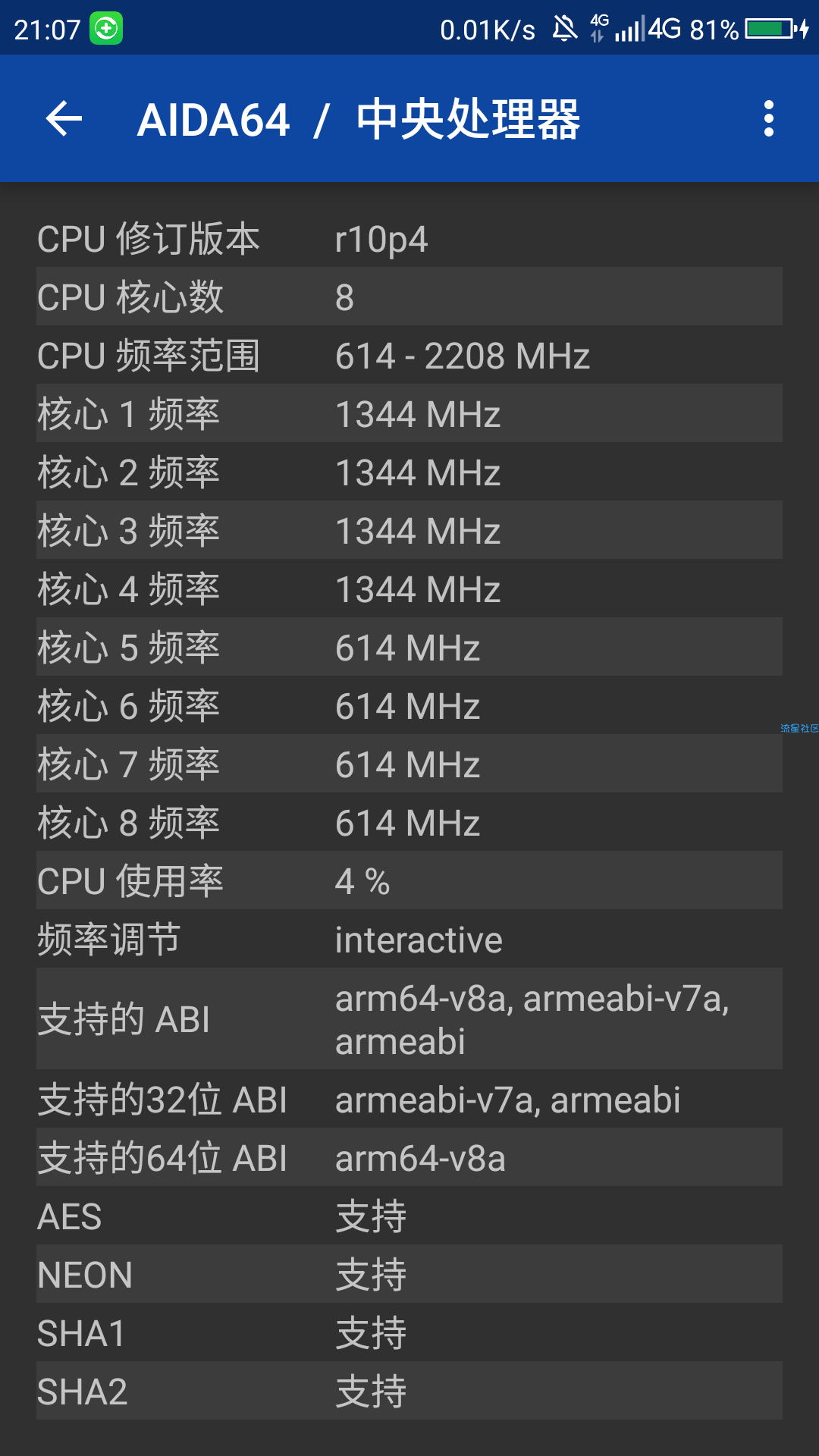Tap the 4G signal strength bars
Viewport: 819px width, 1456px height.
[x=629, y=29]
